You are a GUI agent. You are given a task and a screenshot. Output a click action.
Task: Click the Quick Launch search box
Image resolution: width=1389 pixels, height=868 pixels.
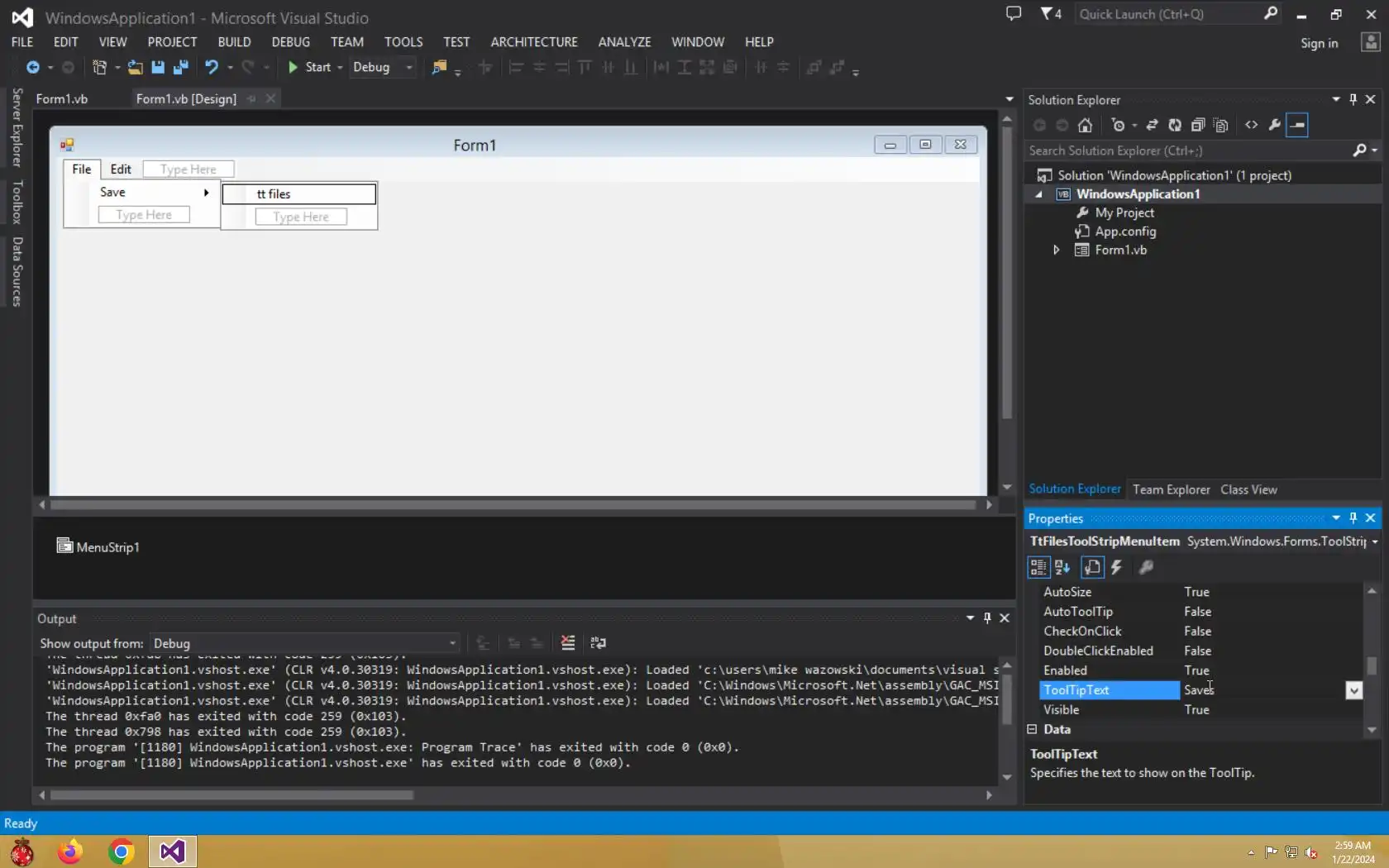[x=1178, y=14]
